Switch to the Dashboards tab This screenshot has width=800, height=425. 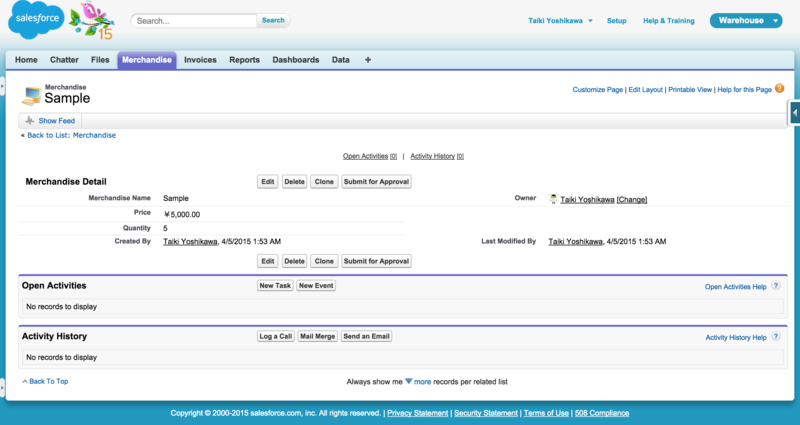point(296,60)
